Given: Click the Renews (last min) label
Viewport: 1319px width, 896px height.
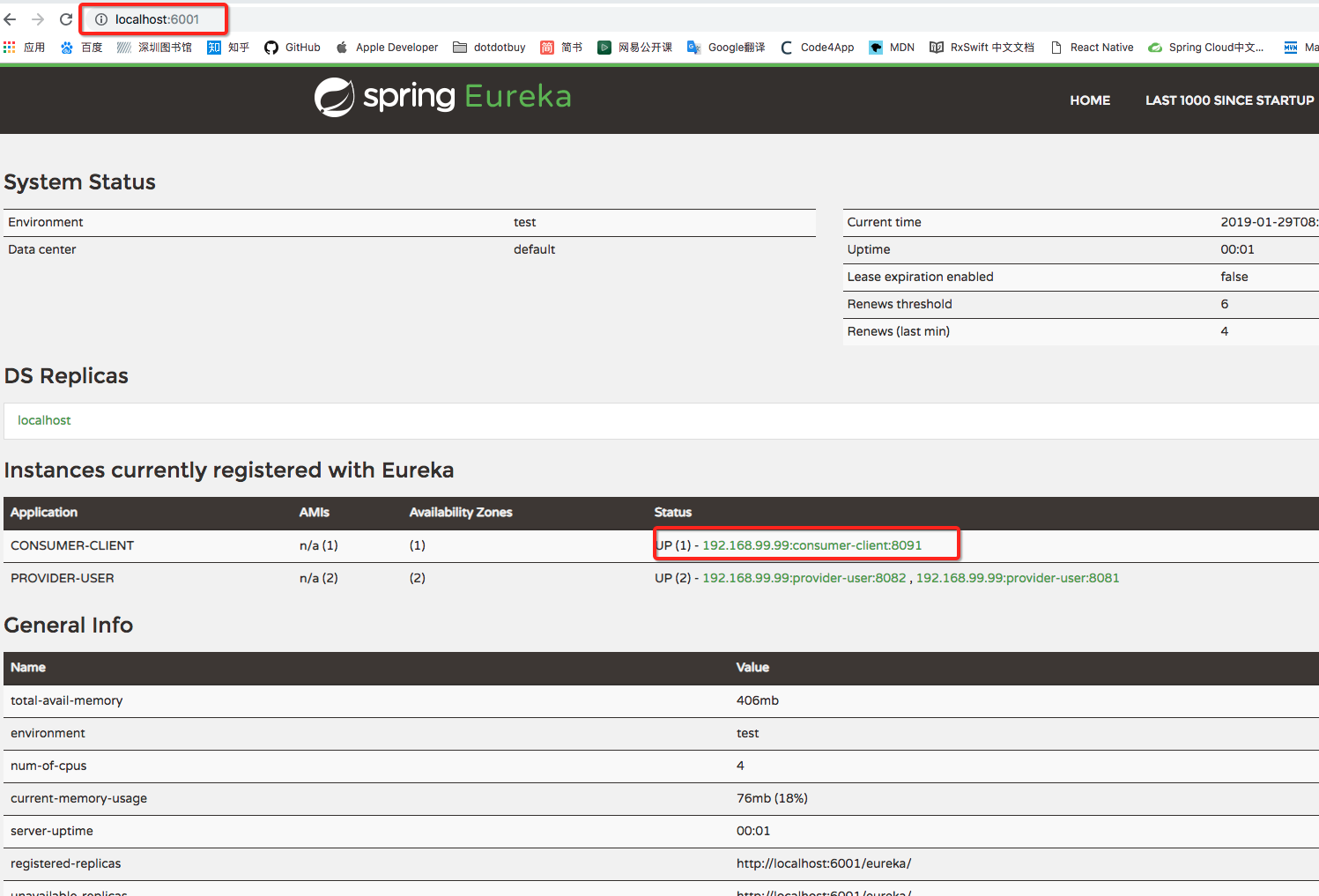Looking at the screenshot, I should pos(899,331).
